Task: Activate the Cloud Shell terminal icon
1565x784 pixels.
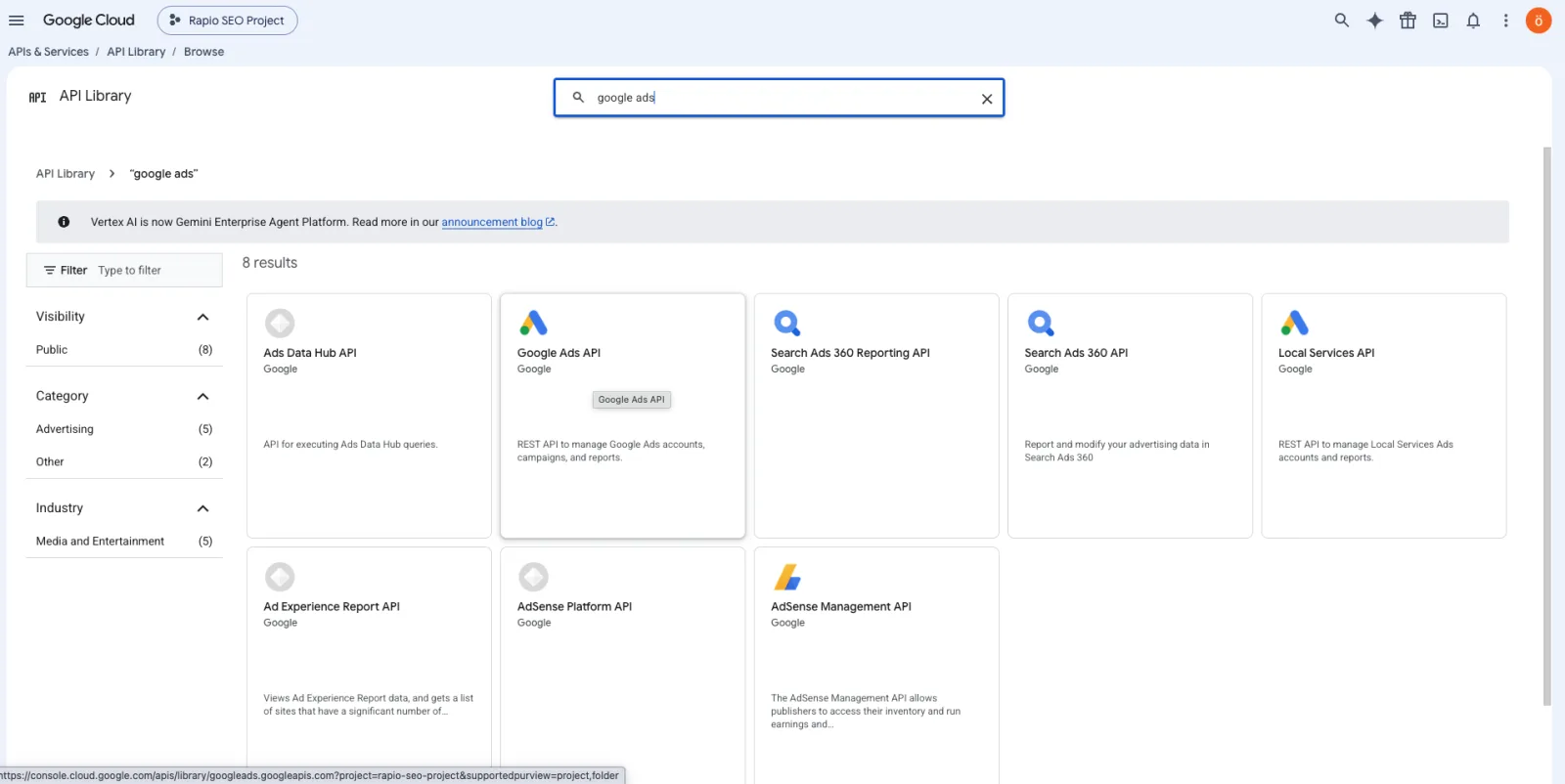Action: point(1441,21)
